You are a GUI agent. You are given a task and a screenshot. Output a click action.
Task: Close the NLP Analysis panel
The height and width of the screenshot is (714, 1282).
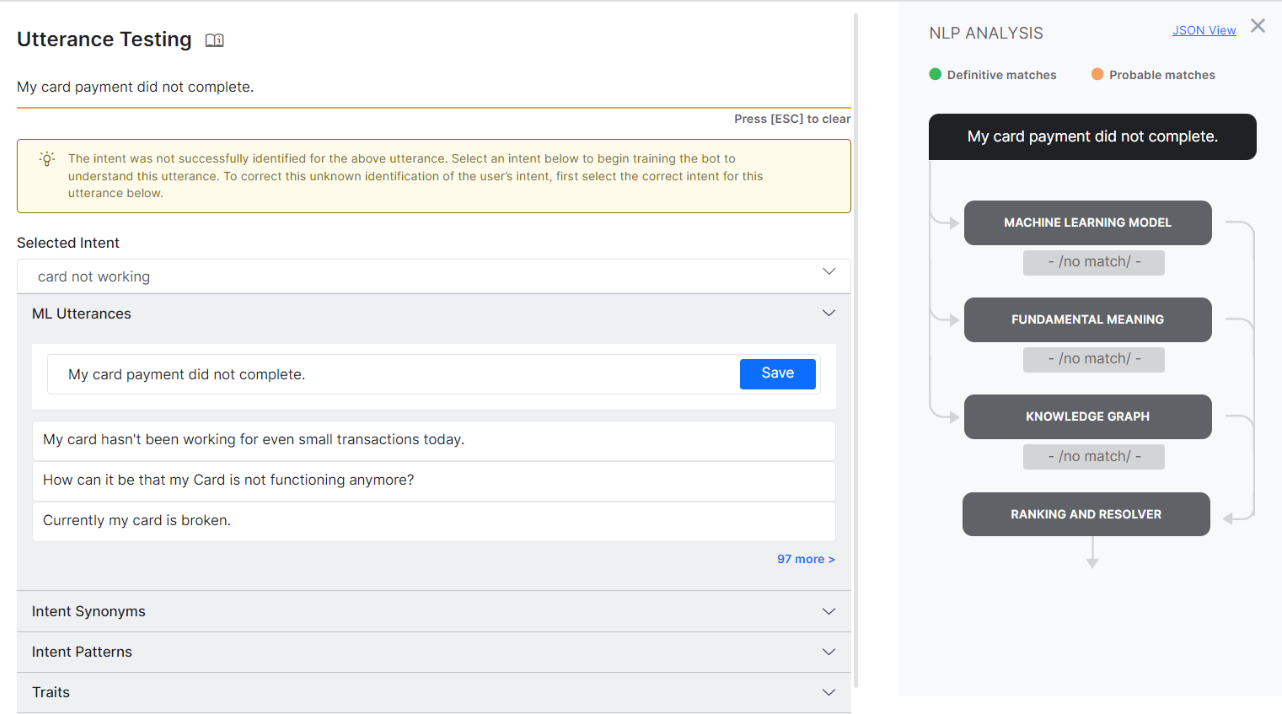(x=1258, y=27)
